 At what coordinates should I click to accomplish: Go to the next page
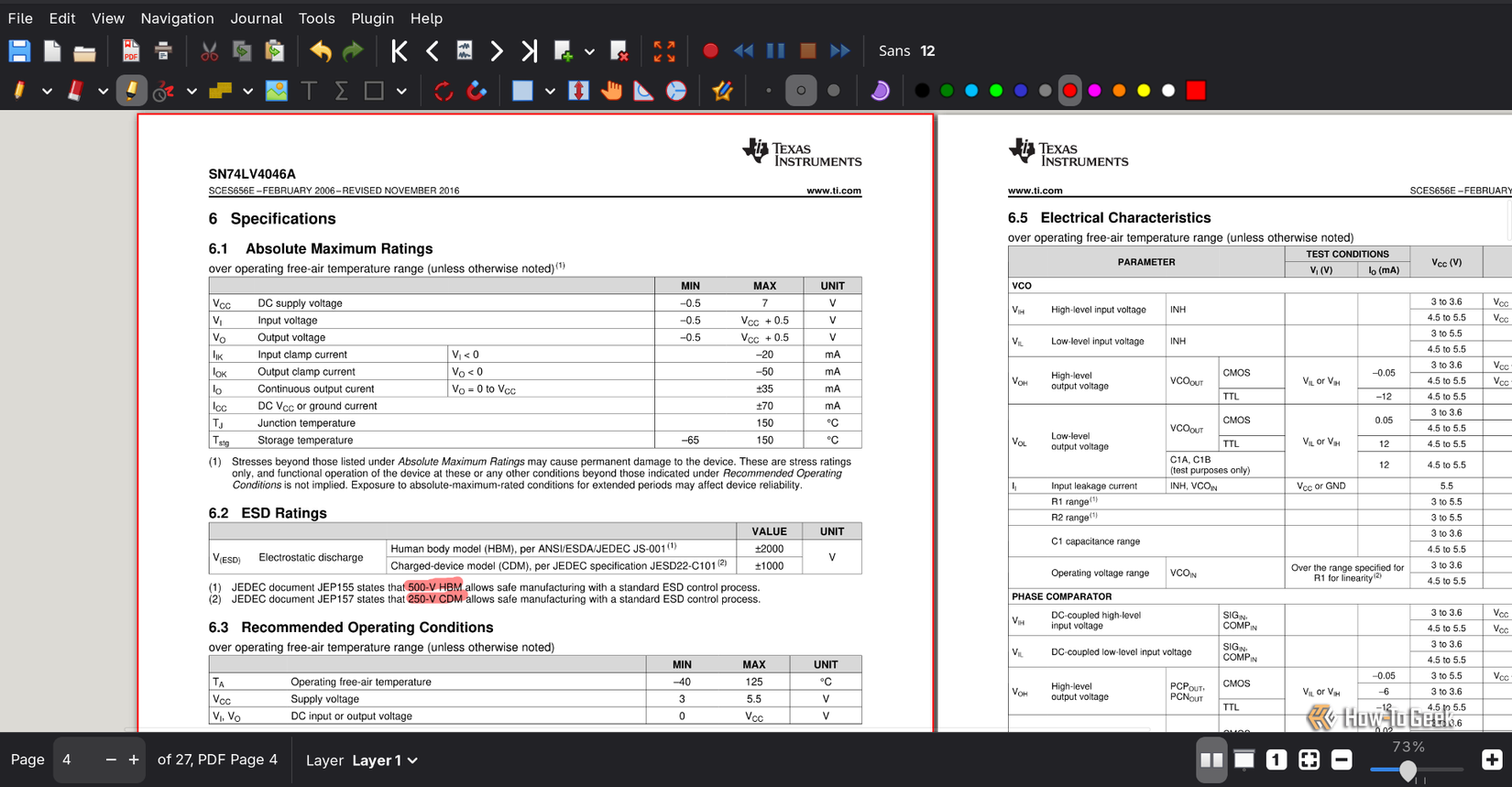pos(497,51)
